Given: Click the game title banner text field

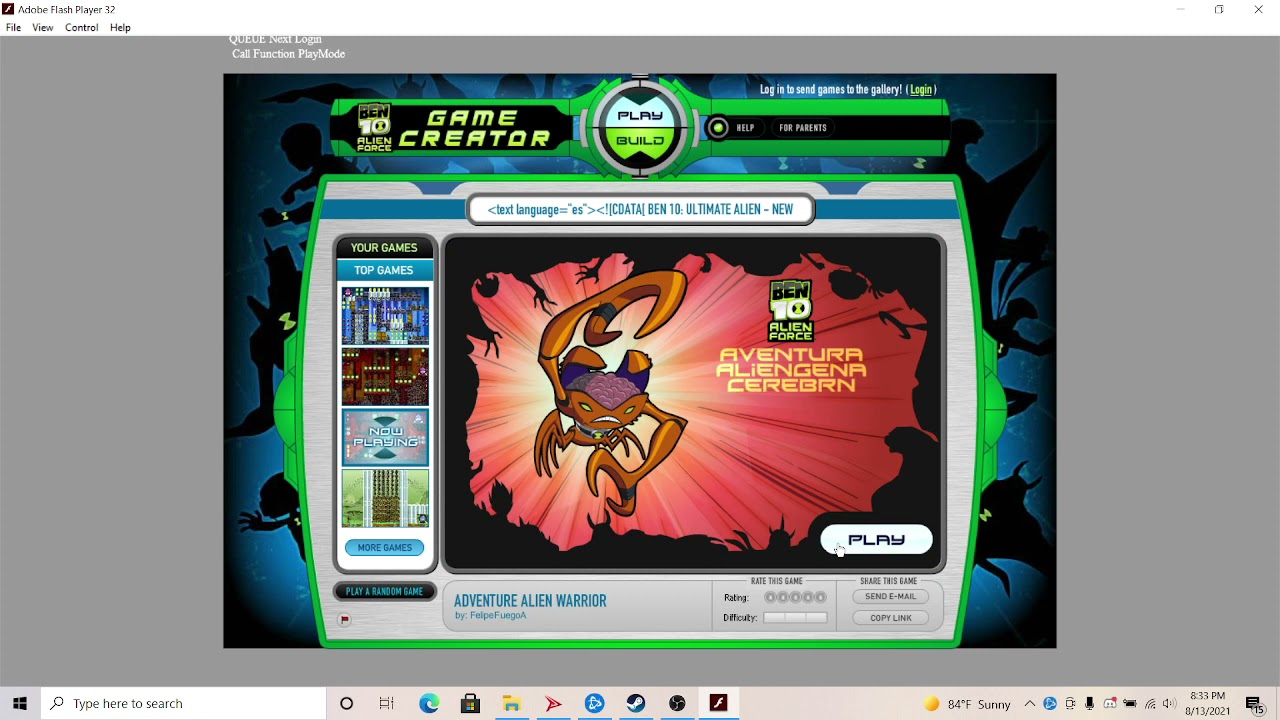Looking at the screenshot, I should tap(640, 210).
